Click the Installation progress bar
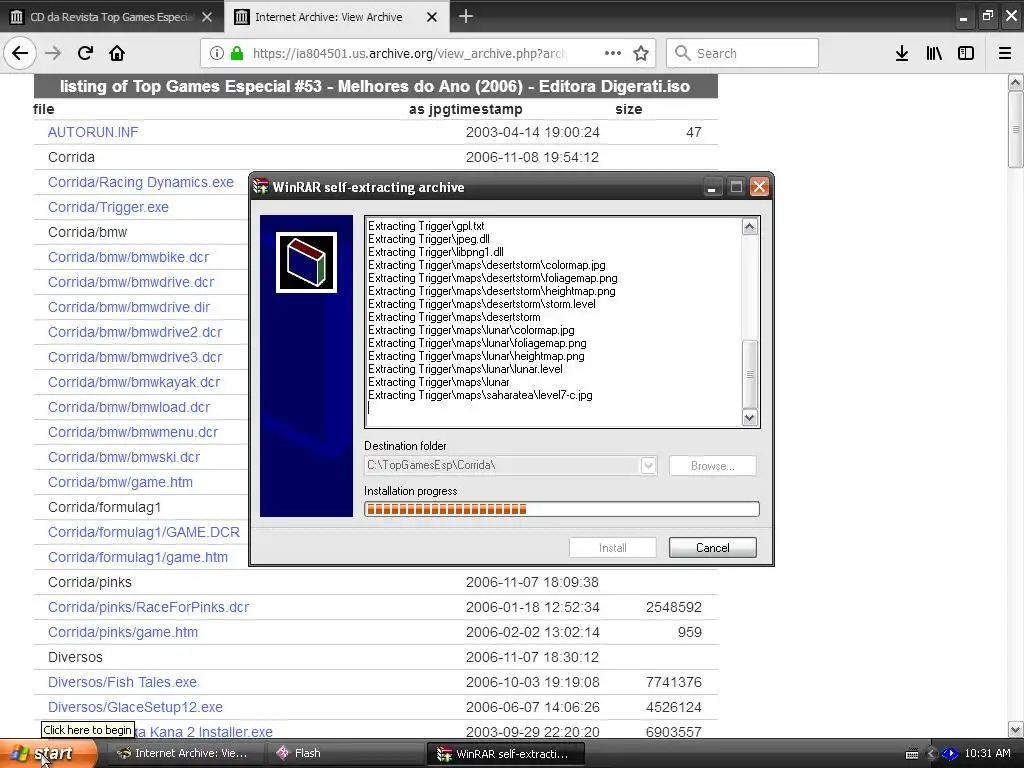 click(562, 509)
